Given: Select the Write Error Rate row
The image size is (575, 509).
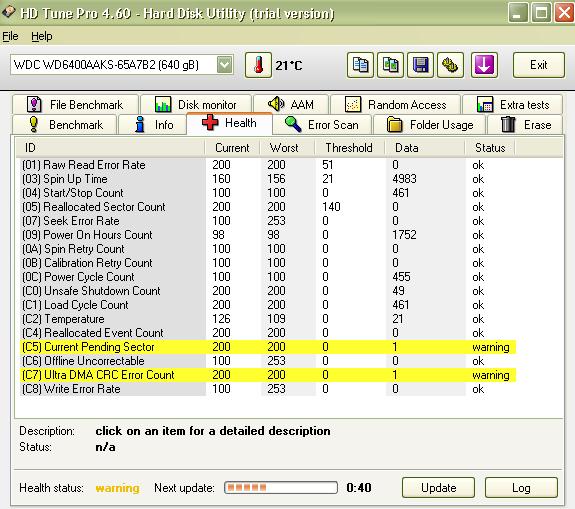Looking at the screenshot, I should (x=268, y=389).
